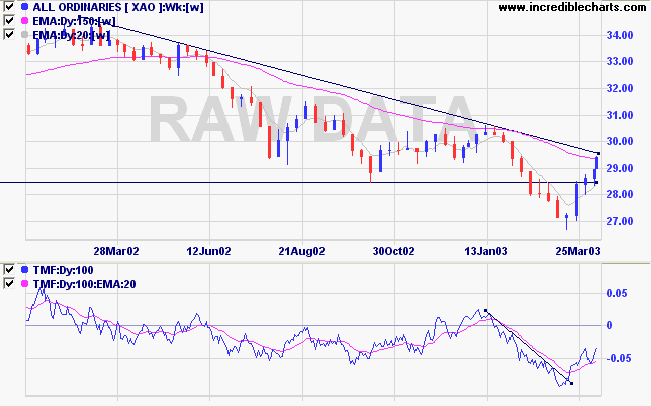The height and width of the screenshot is (406, 651).
Task: Select the TMF trendline's upper start handle
Action: pos(486,310)
